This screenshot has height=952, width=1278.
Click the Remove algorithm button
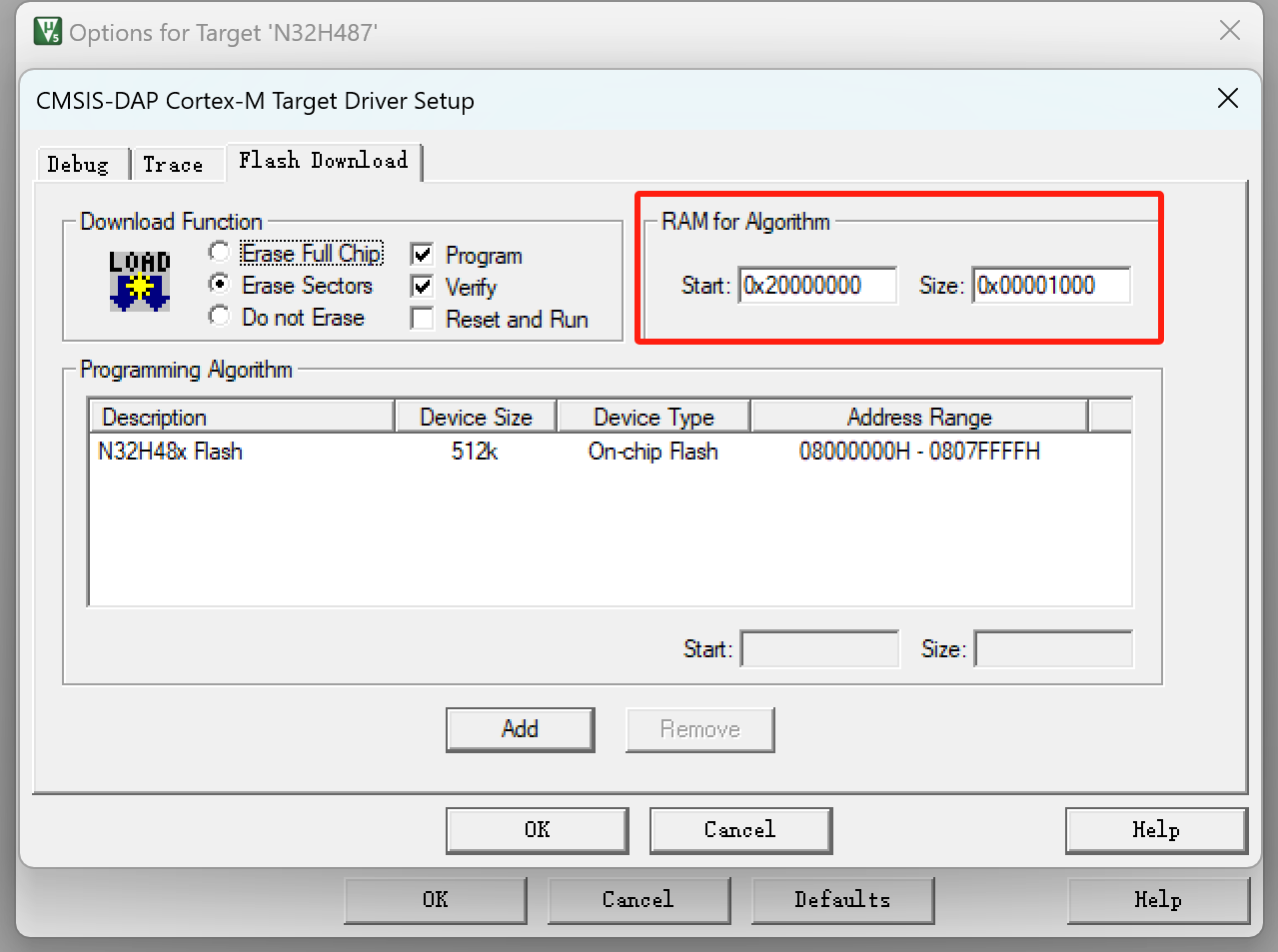click(699, 729)
